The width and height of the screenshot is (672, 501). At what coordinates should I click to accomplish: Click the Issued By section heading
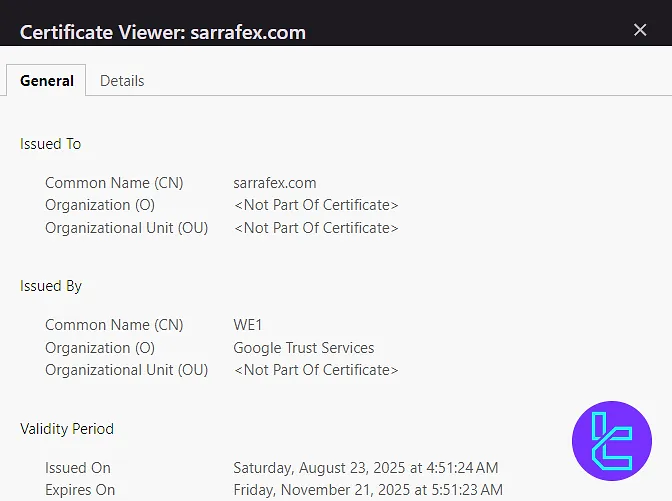[51, 286]
